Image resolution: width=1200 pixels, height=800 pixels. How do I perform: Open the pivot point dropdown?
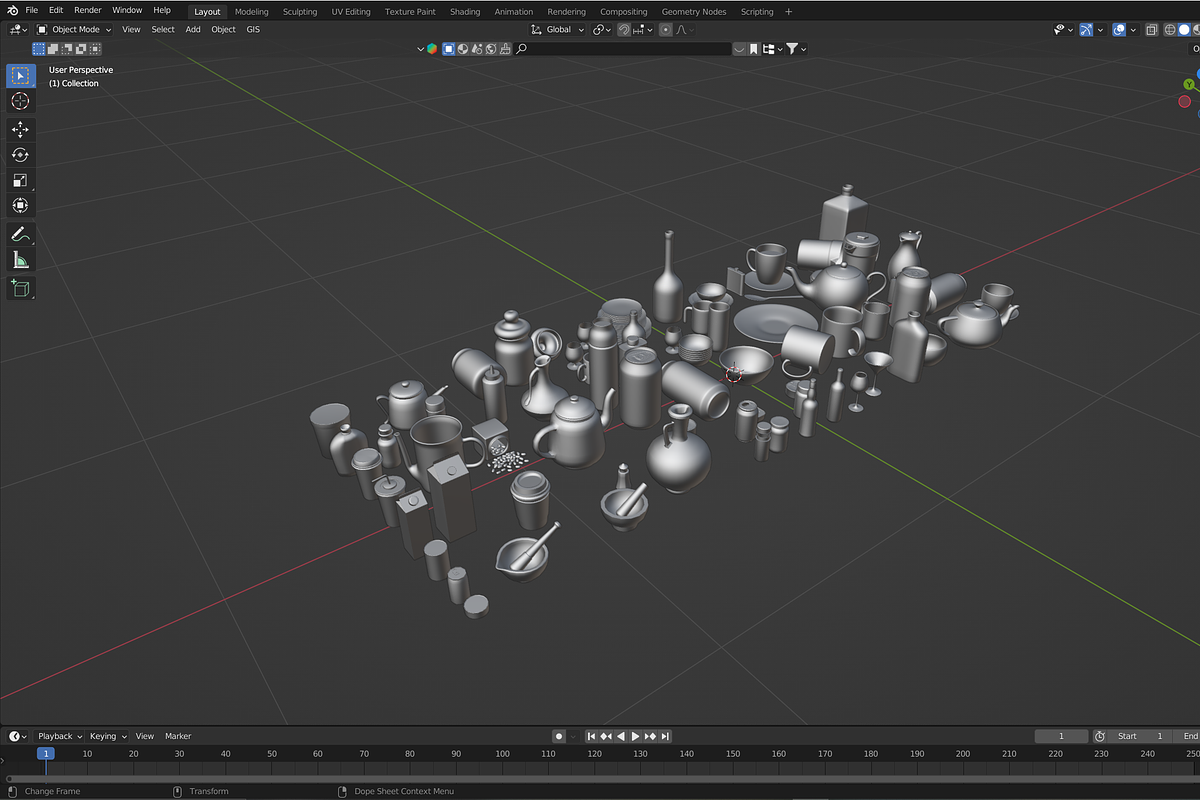point(601,30)
